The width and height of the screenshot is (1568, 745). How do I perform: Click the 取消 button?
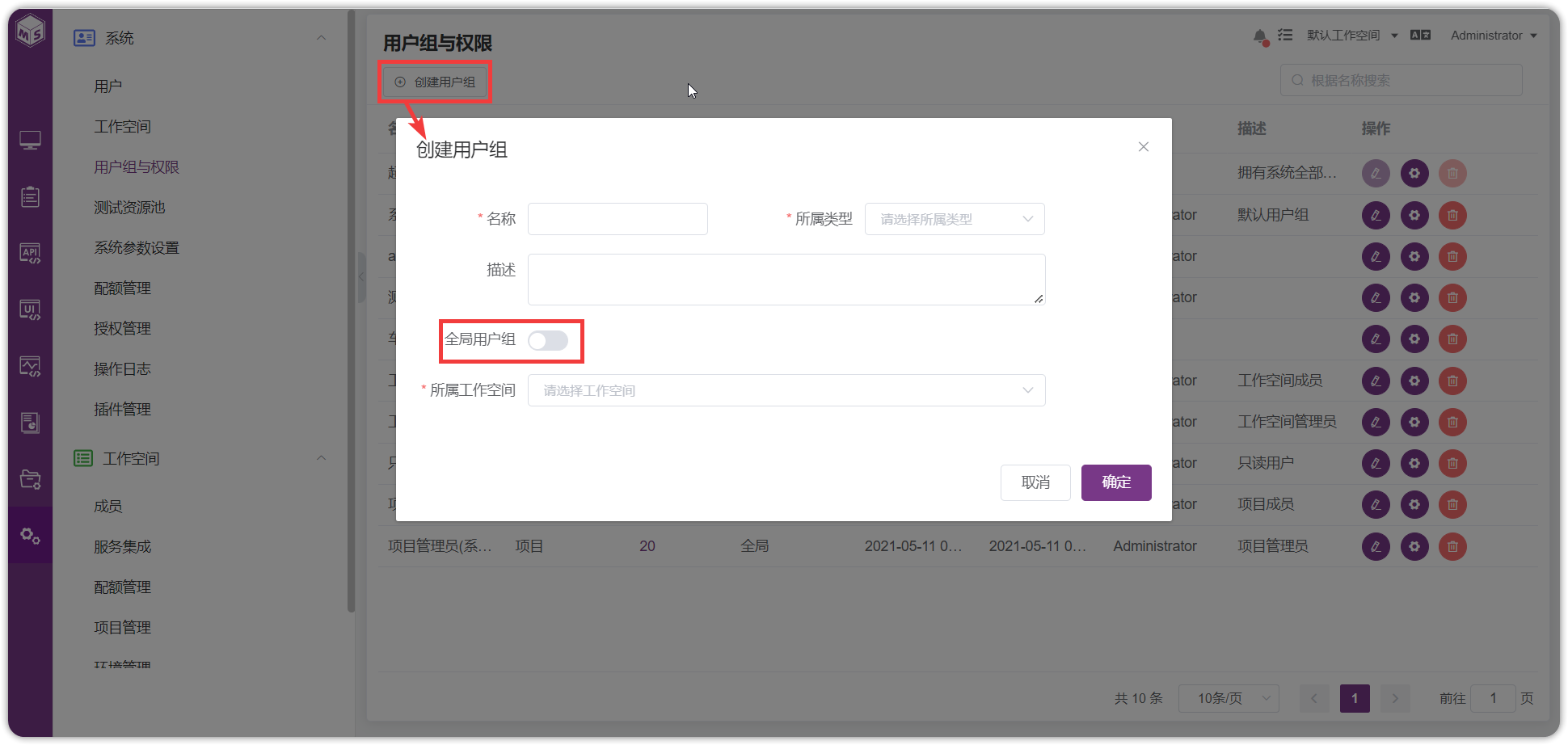coord(1035,482)
